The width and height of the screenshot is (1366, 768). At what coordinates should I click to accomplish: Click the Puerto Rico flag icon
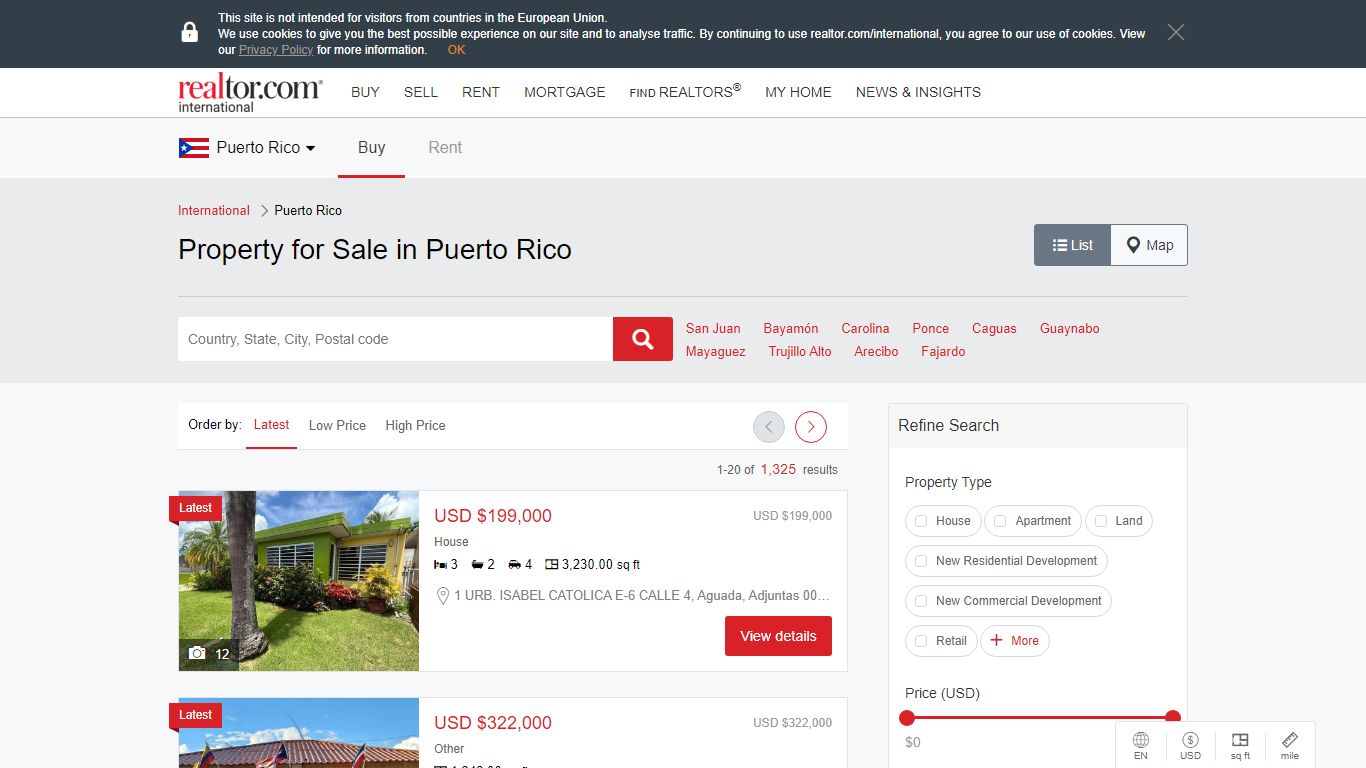(x=193, y=148)
